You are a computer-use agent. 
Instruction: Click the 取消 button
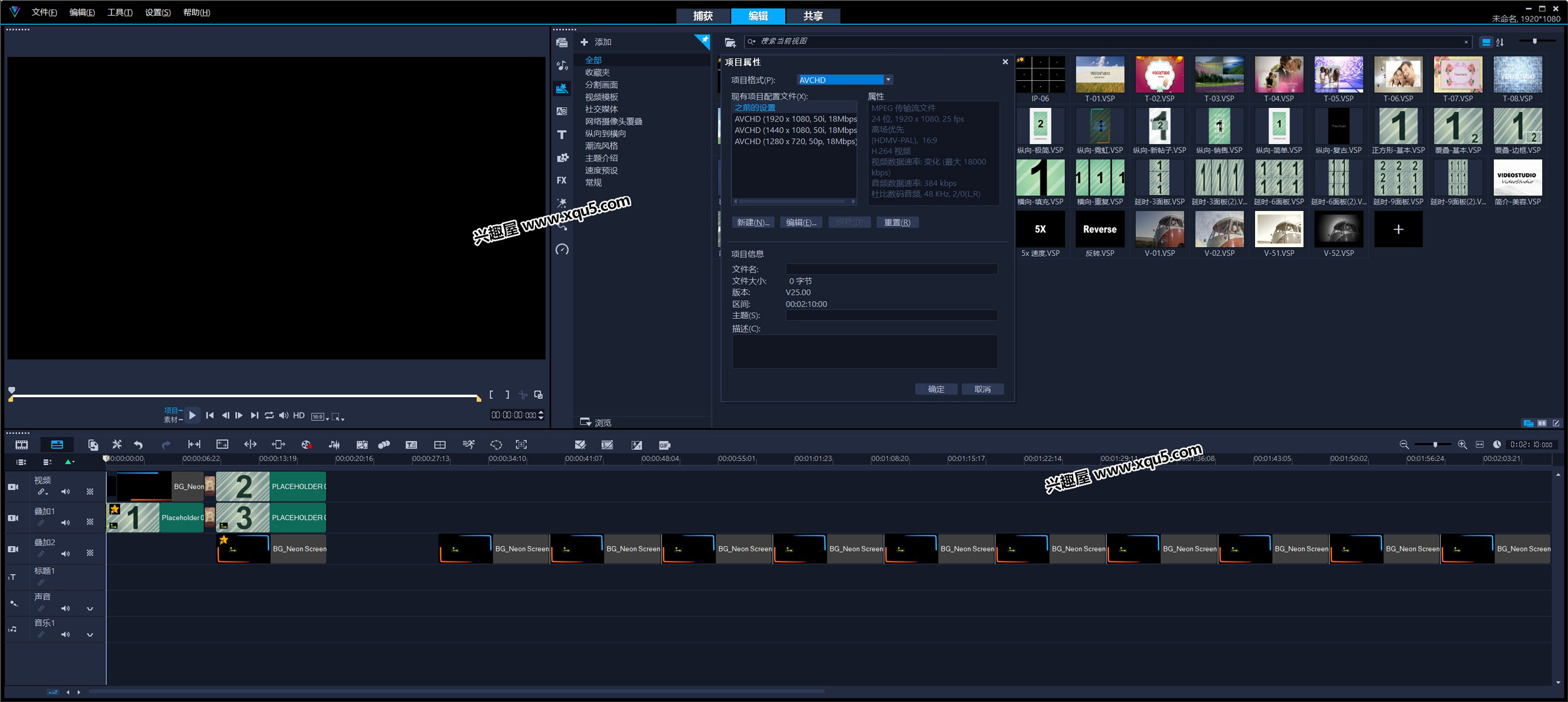[982, 389]
